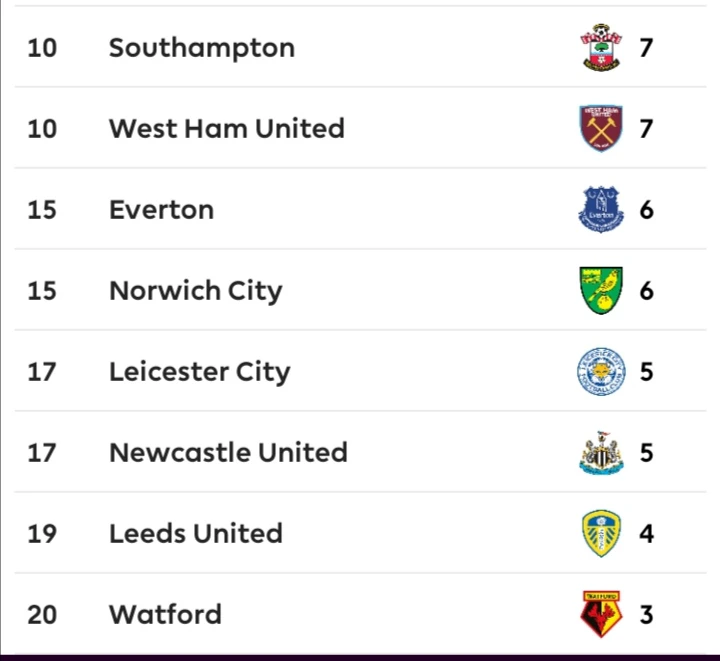Select the Norwich City canary crest

(x=601, y=290)
